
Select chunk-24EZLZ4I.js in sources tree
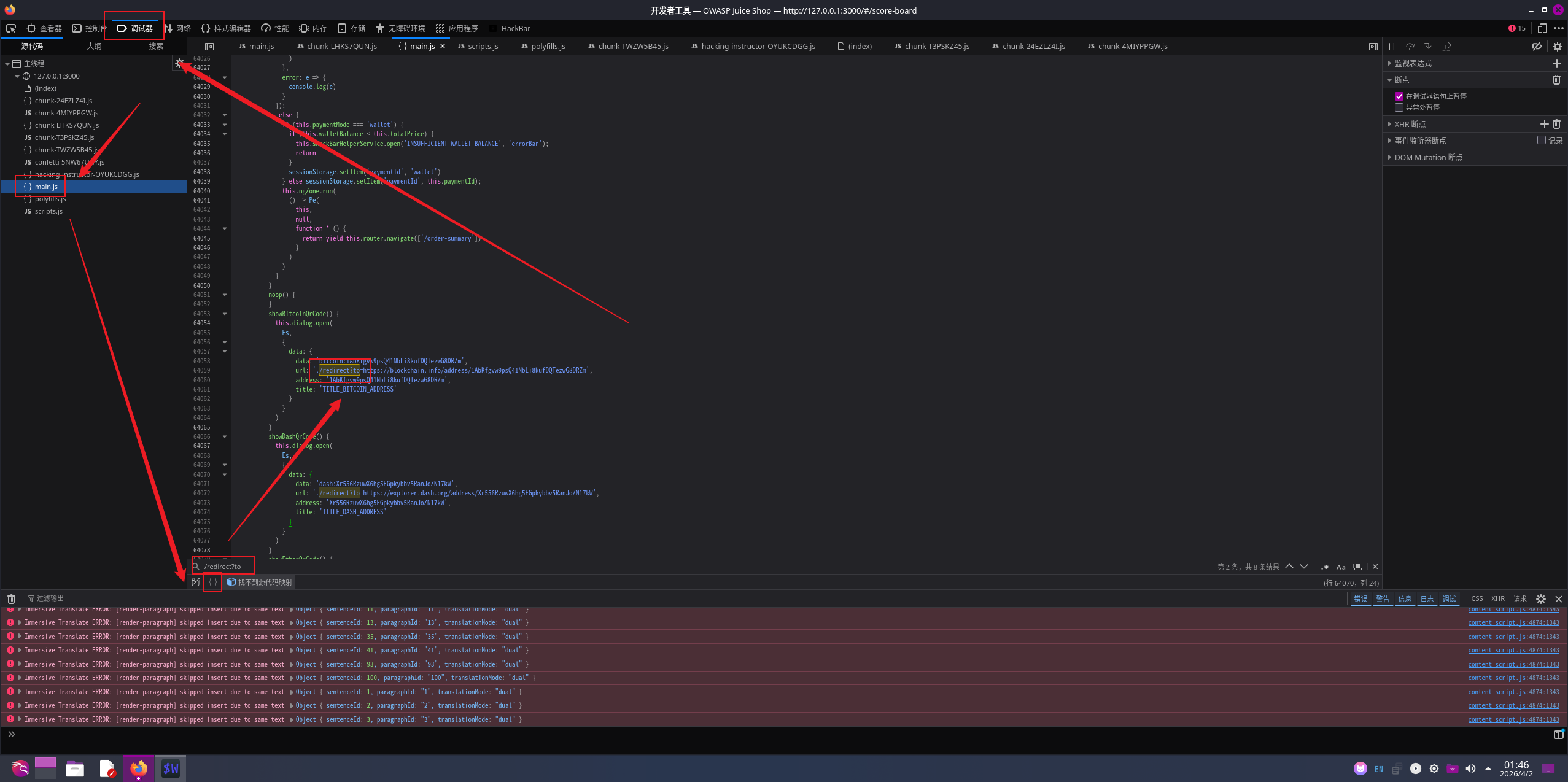[63, 101]
